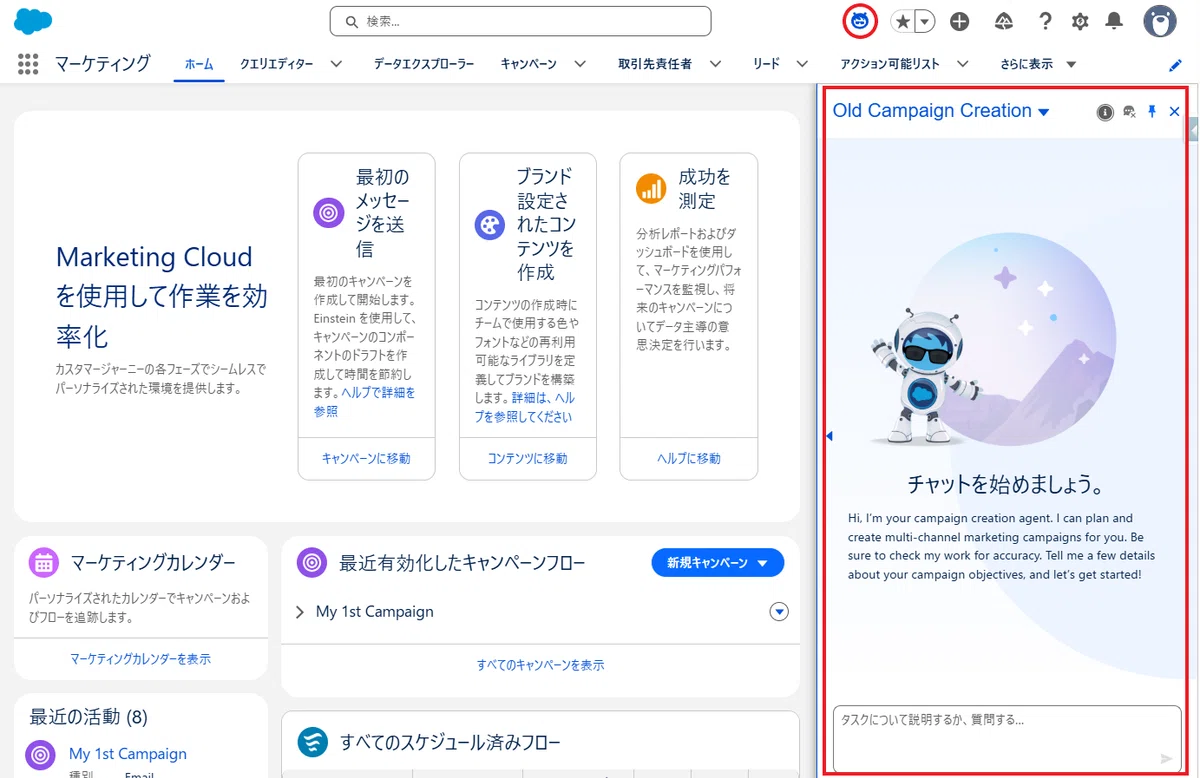Viewport: 1200px width, 778px height.
Task: Click the 成功を測定 chart icon
Action: (x=651, y=188)
